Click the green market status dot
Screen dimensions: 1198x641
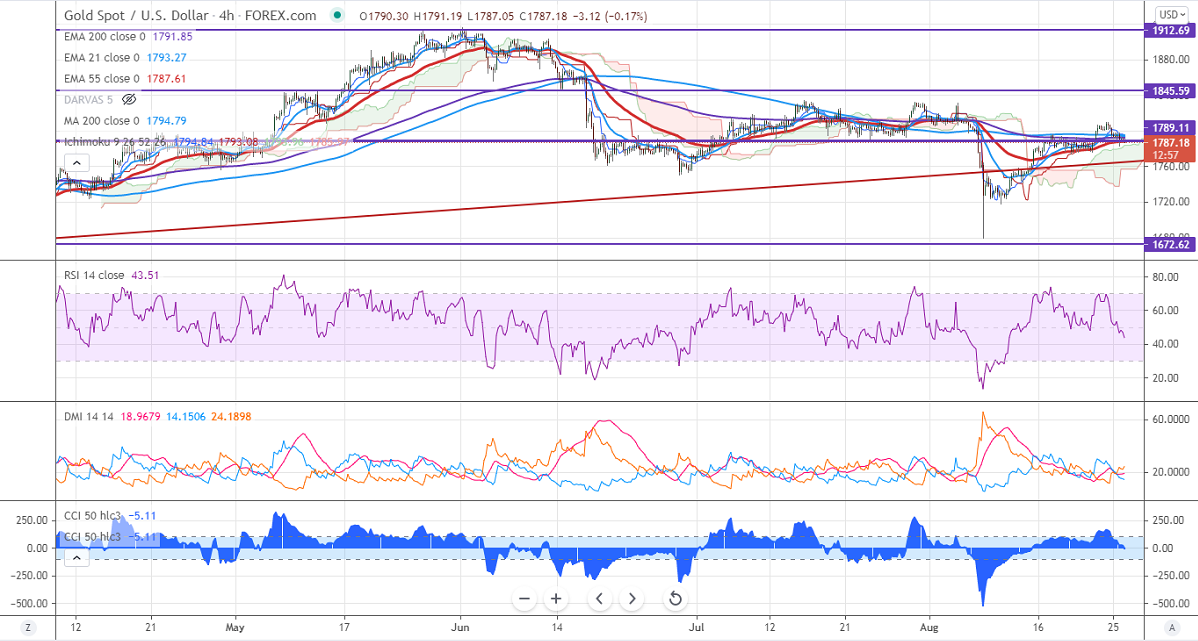(337, 15)
